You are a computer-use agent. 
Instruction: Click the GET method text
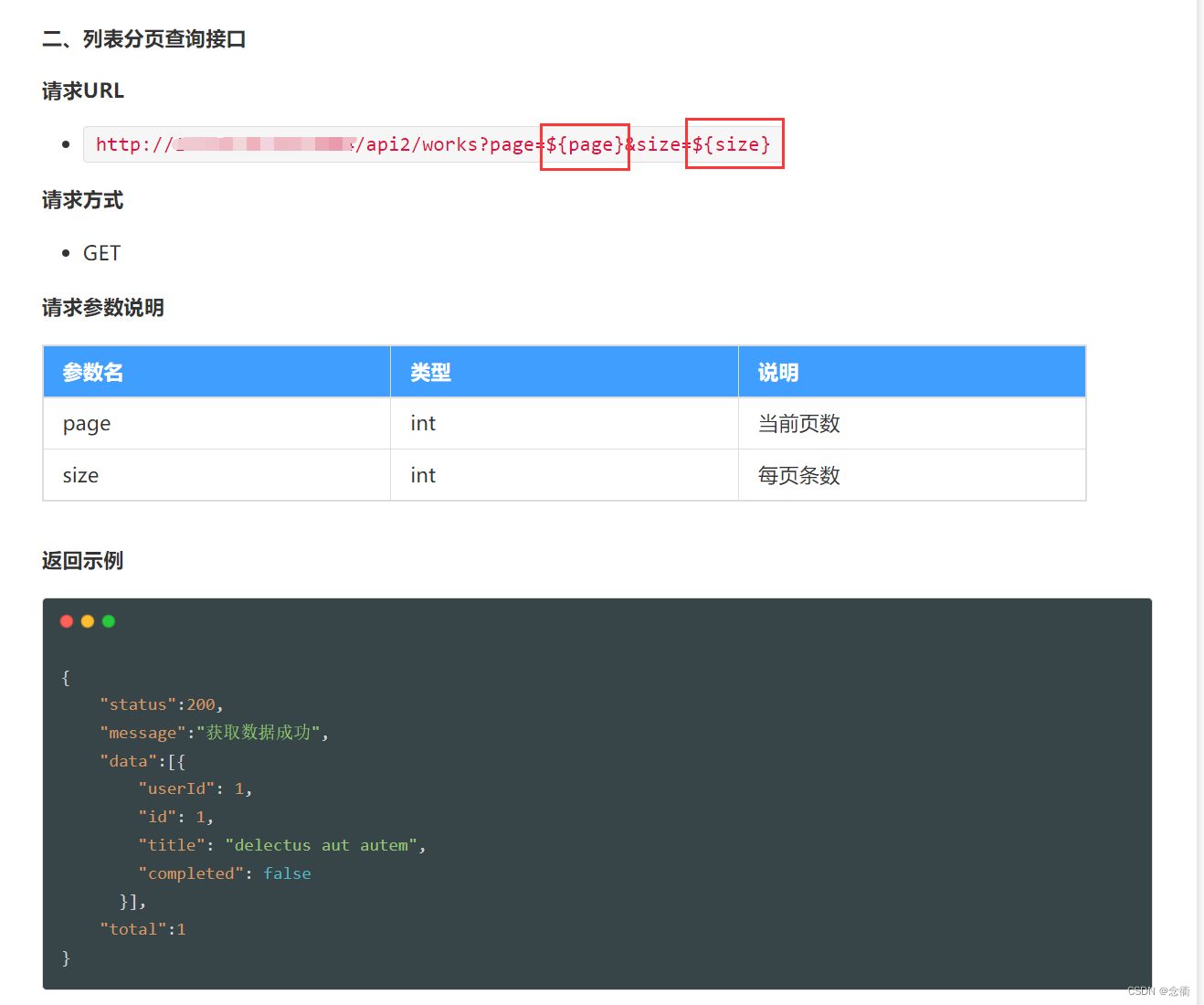(100, 252)
